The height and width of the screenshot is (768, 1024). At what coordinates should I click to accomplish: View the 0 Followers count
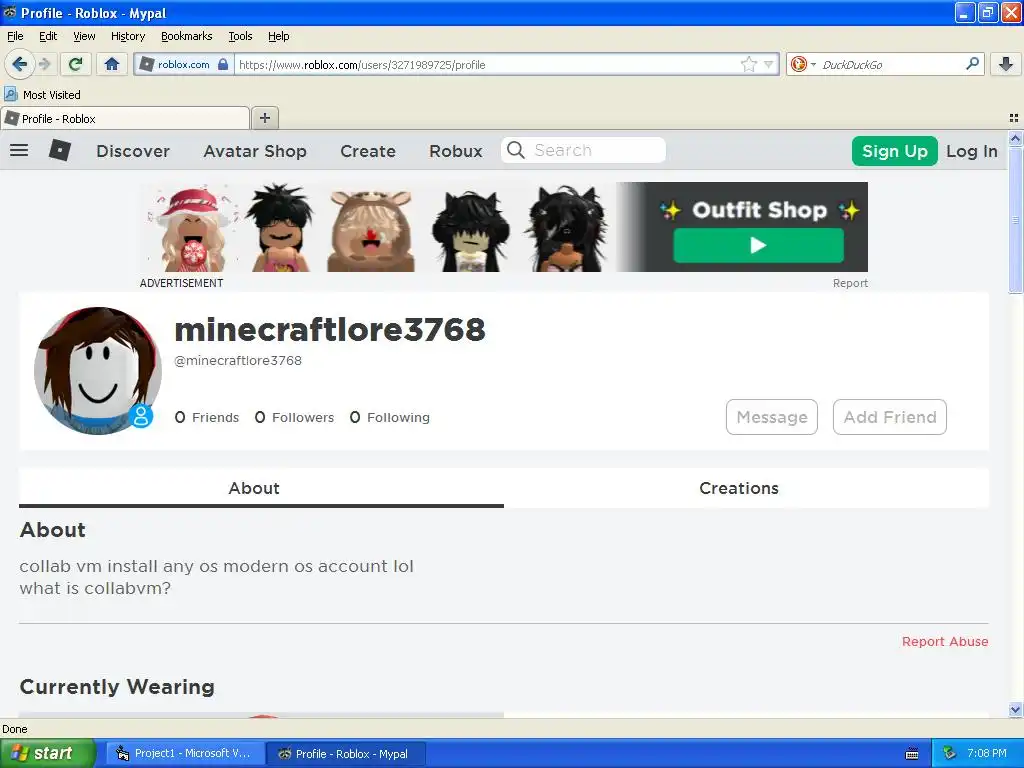294,417
